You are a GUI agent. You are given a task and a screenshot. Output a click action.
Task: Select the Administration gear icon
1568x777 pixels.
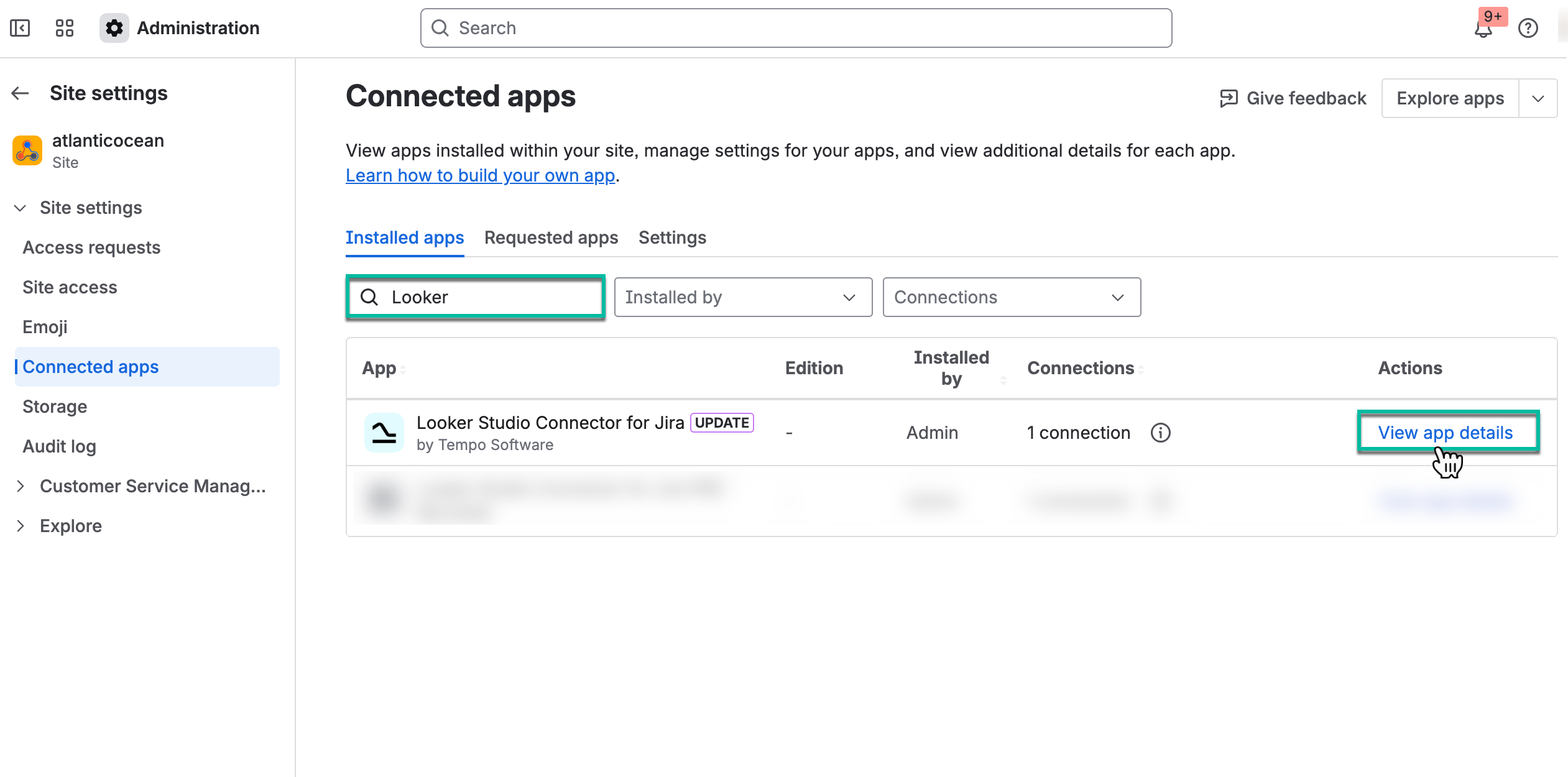(114, 27)
